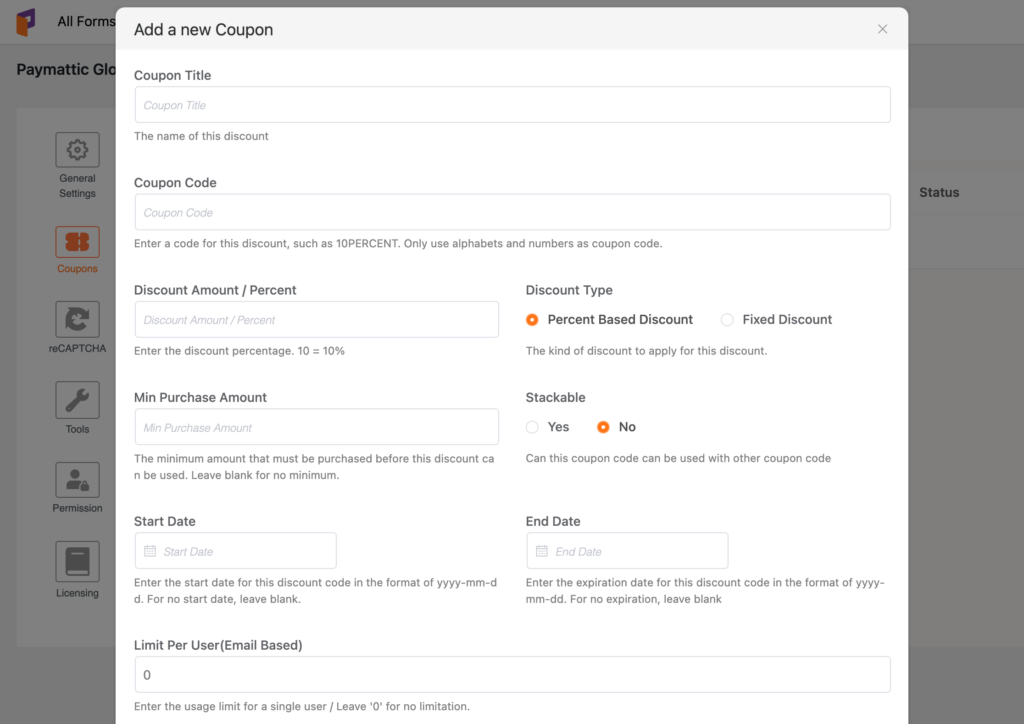The width and height of the screenshot is (1024, 724).
Task: Set Stackable to No
Action: point(603,427)
